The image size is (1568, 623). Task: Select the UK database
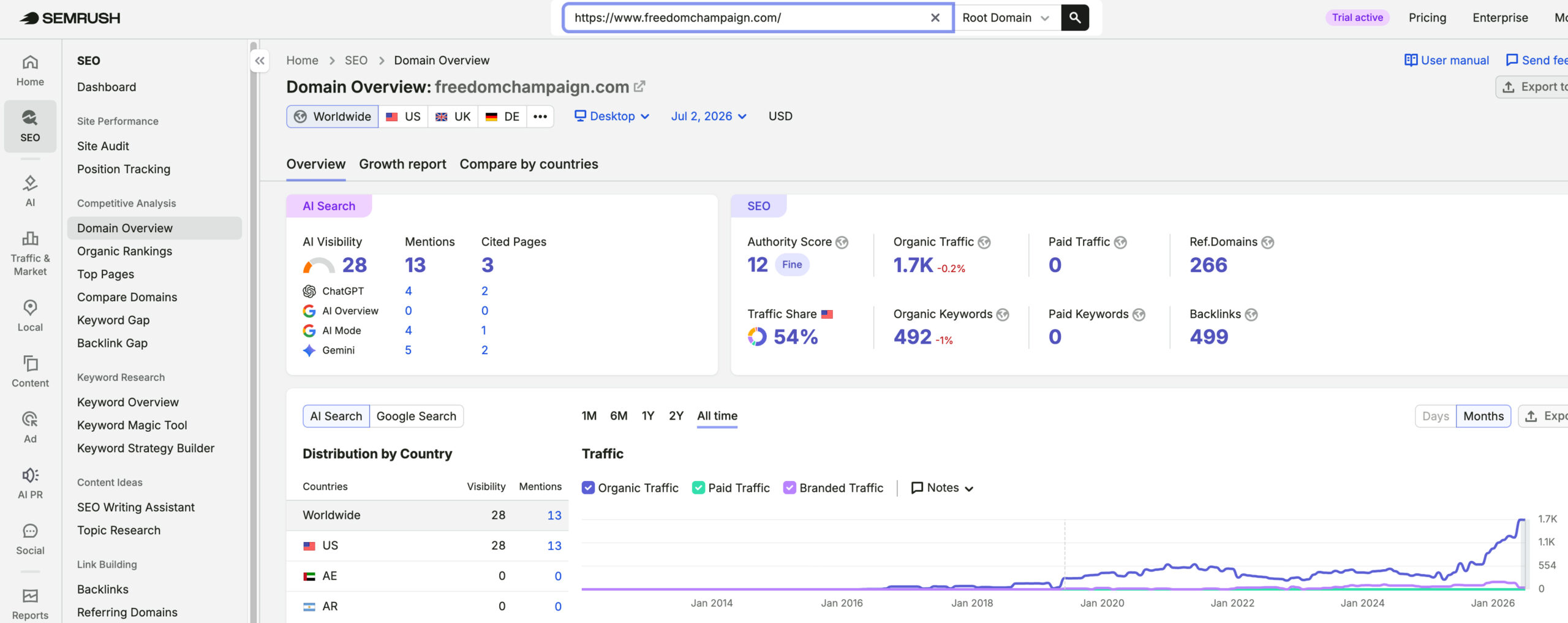(x=453, y=116)
